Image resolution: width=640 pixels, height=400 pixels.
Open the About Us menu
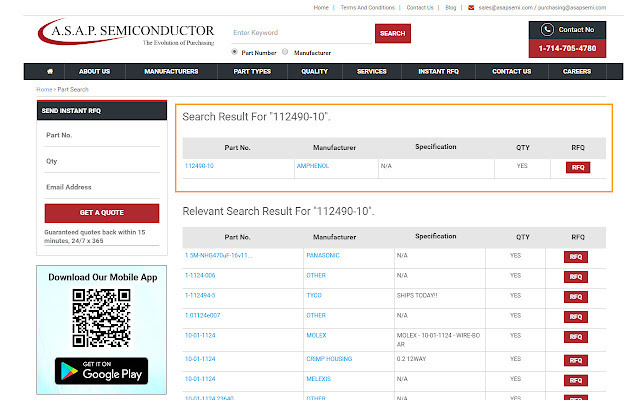coord(94,71)
